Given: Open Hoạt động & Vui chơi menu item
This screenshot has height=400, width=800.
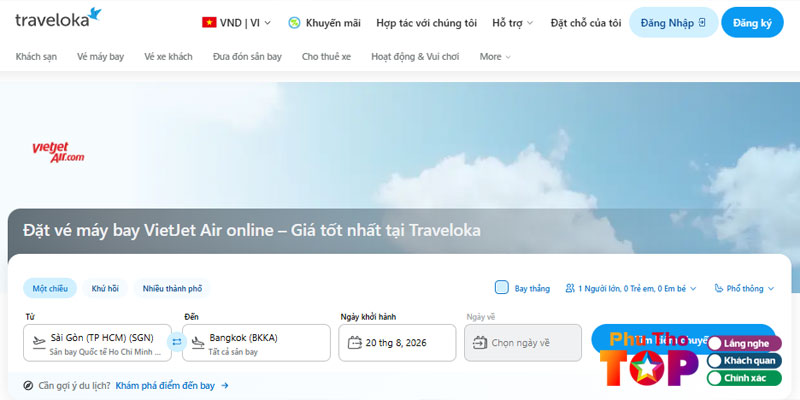Looking at the screenshot, I should click(415, 57).
